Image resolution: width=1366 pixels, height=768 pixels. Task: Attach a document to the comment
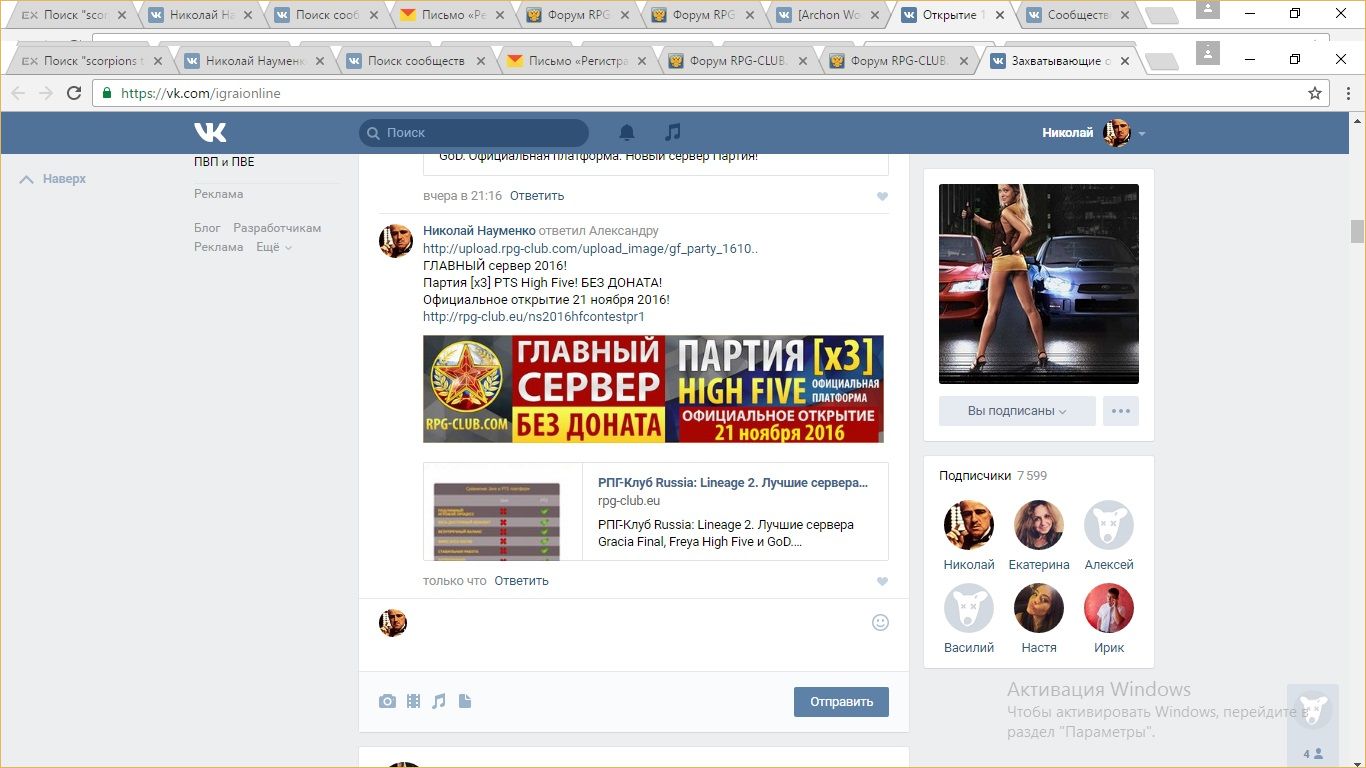pyautogui.click(x=465, y=702)
